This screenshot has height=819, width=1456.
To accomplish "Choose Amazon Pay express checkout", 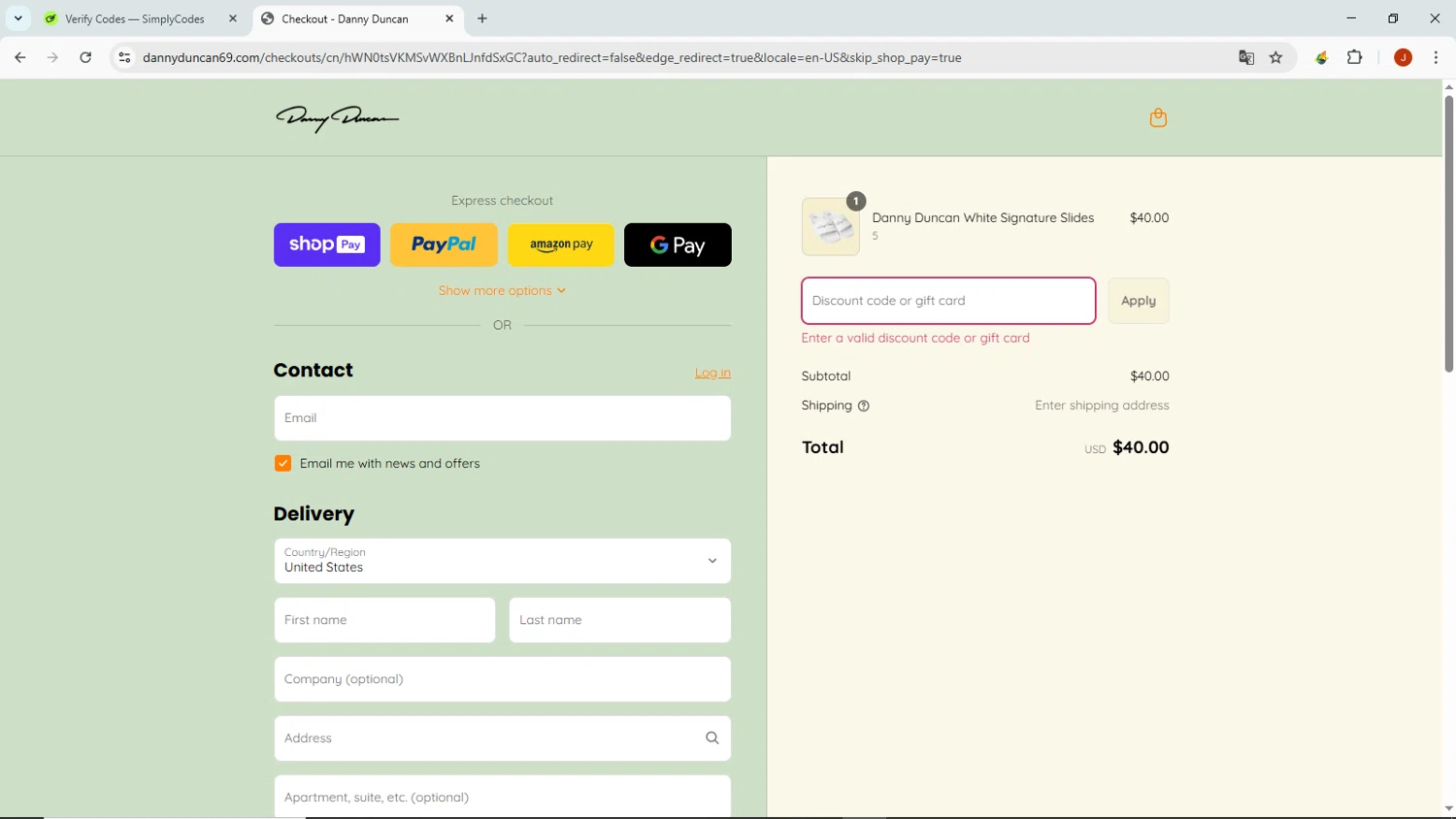I will 561,245.
